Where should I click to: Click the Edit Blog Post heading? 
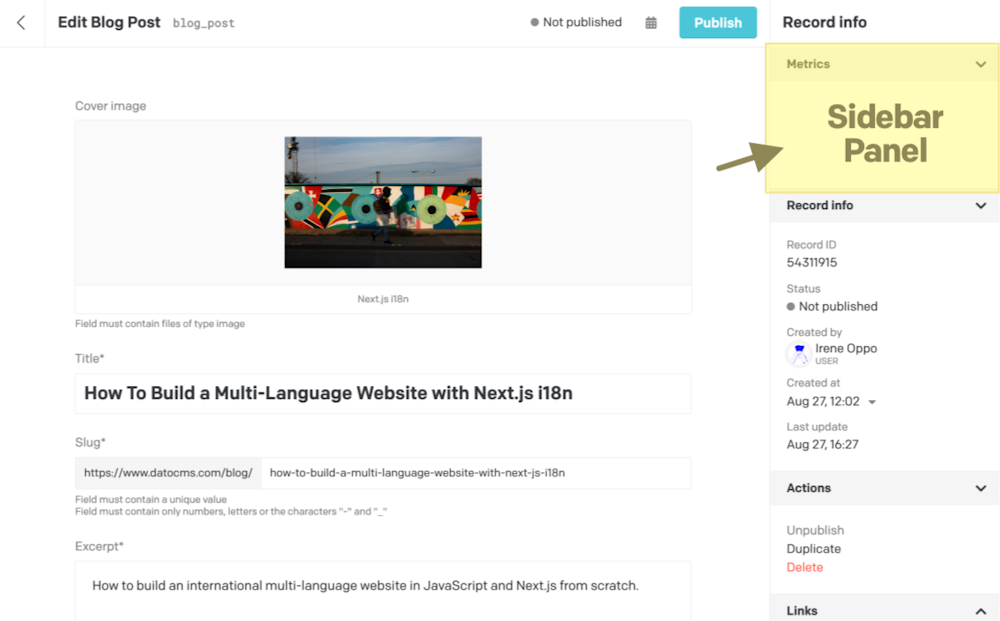click(109, 22)
